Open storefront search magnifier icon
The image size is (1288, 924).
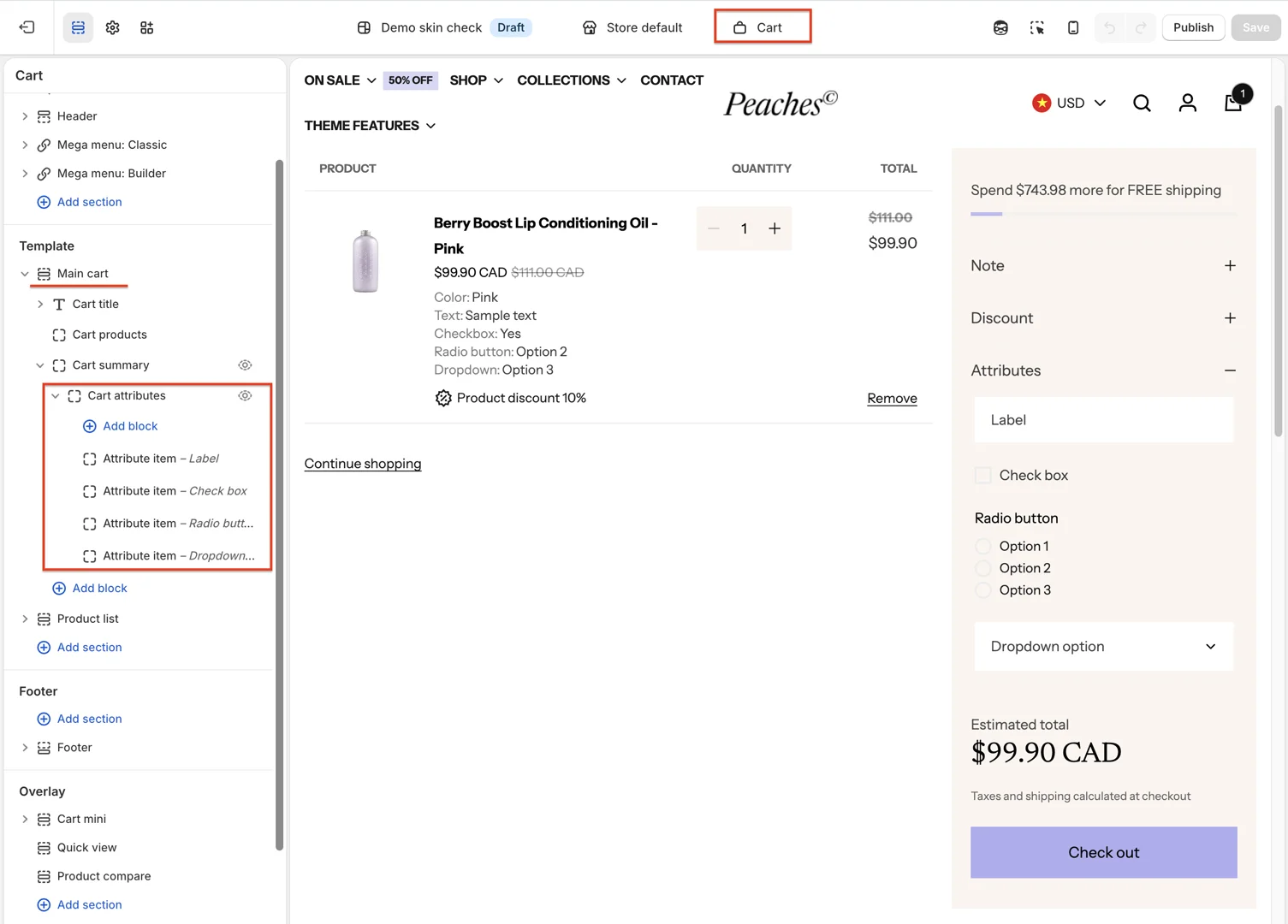(x=1142, y=104)
